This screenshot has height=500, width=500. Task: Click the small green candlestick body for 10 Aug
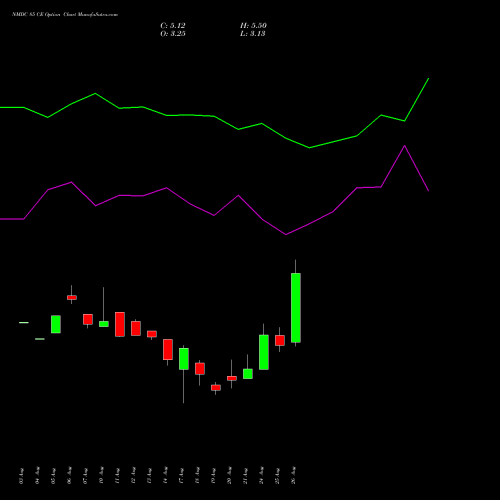[104, 324]
